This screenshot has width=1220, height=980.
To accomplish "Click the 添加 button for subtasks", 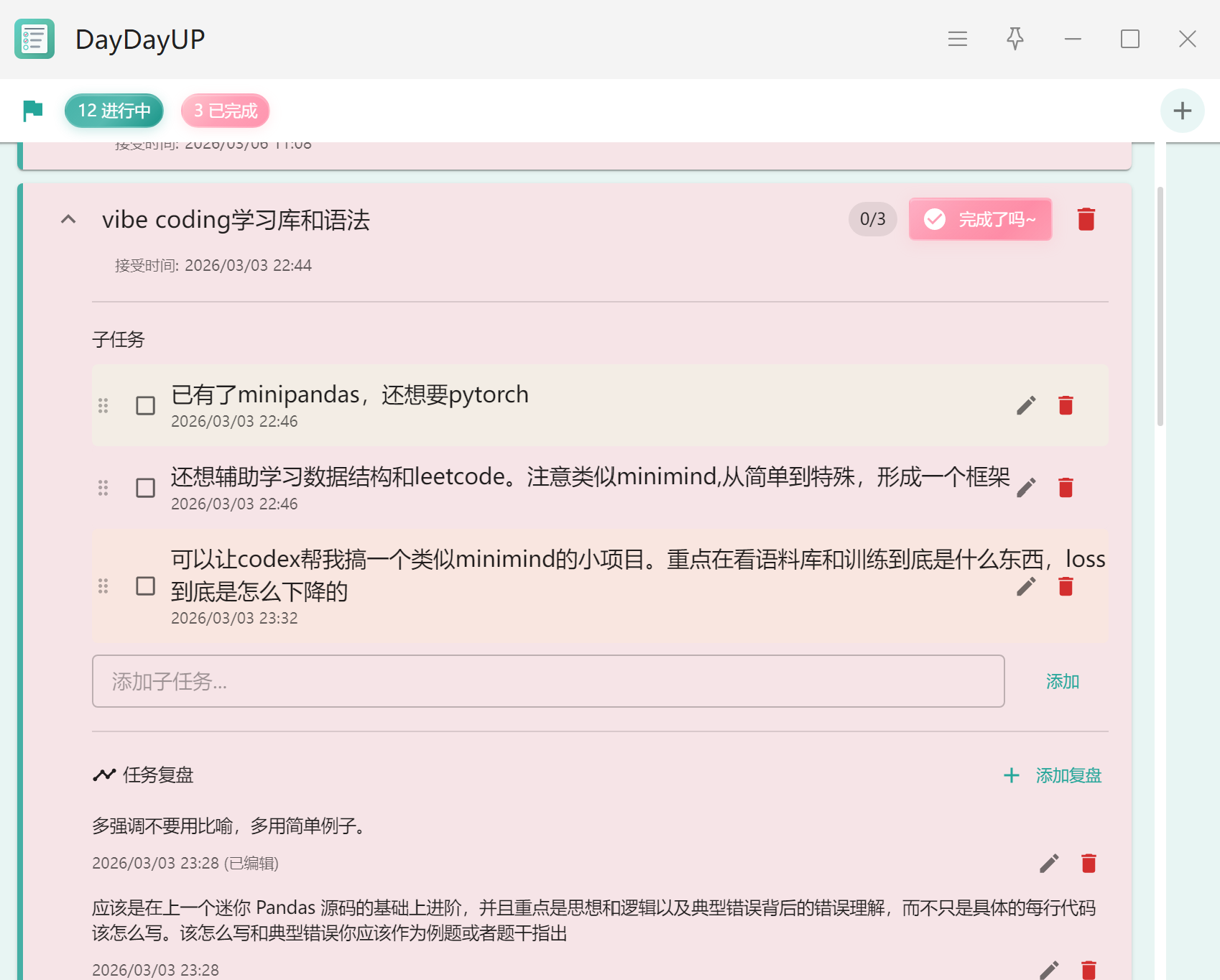I will click(1062, 681).
